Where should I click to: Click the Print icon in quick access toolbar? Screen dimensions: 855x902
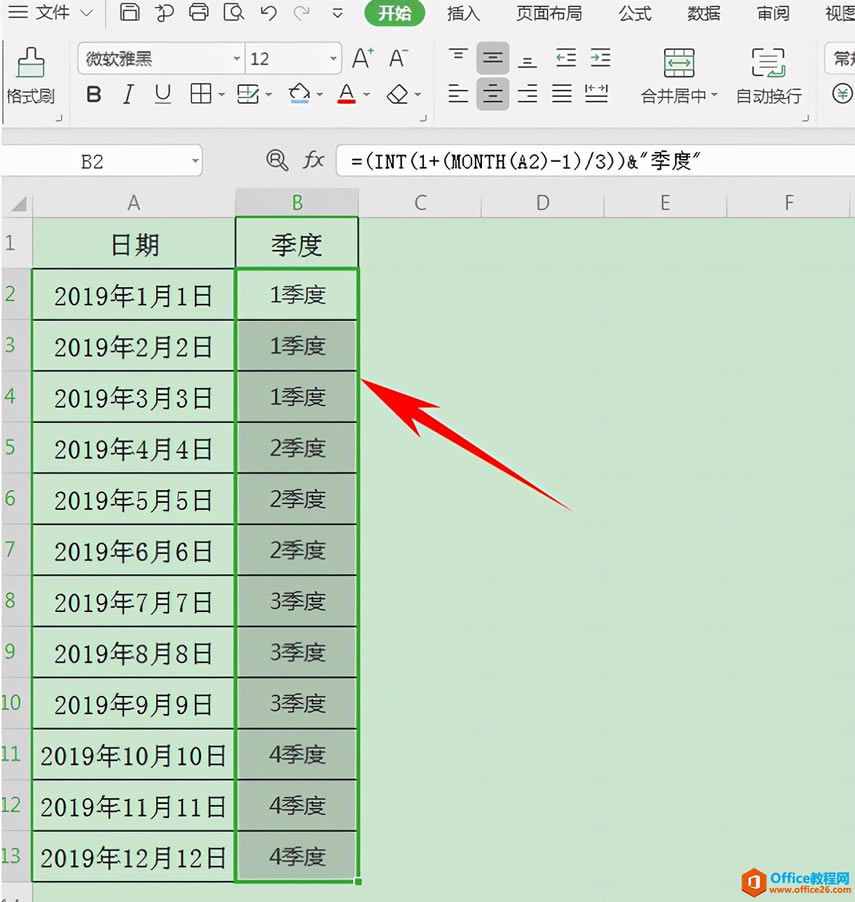click(199, 12)
